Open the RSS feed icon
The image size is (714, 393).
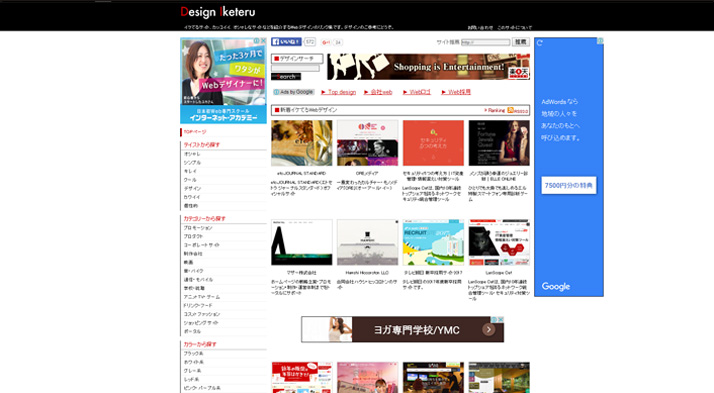(x=510, y=110)
